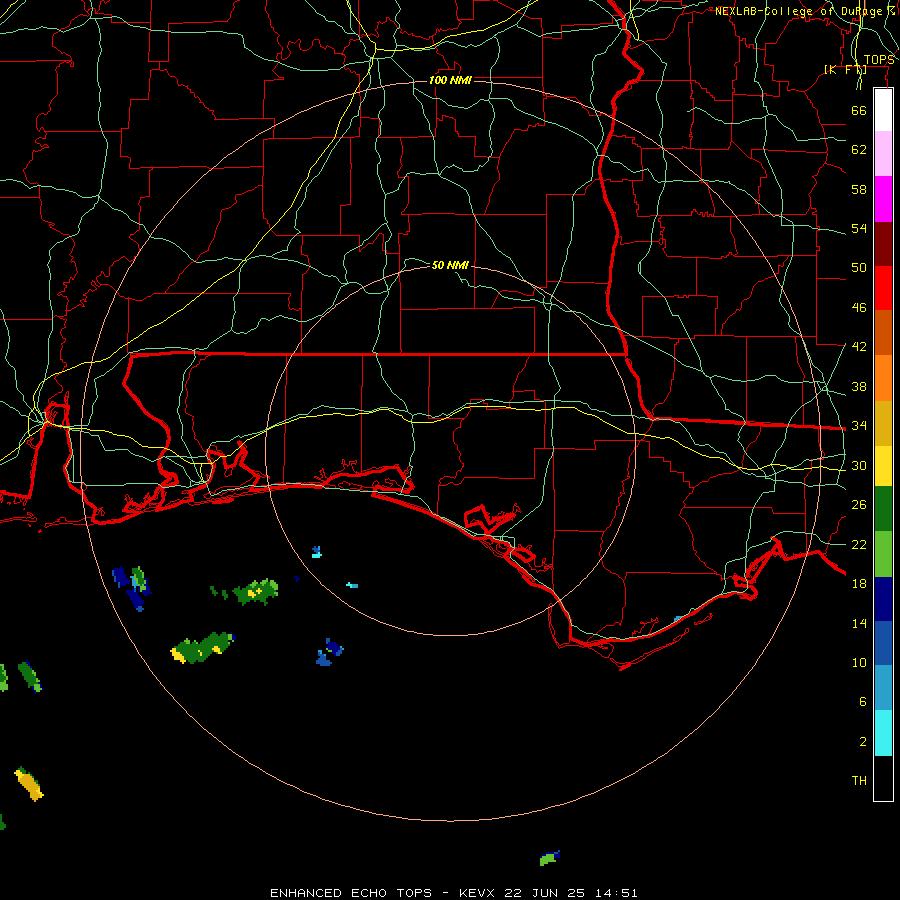Choose the light green legend swatch
900x900 pixels.
(883, 554)
